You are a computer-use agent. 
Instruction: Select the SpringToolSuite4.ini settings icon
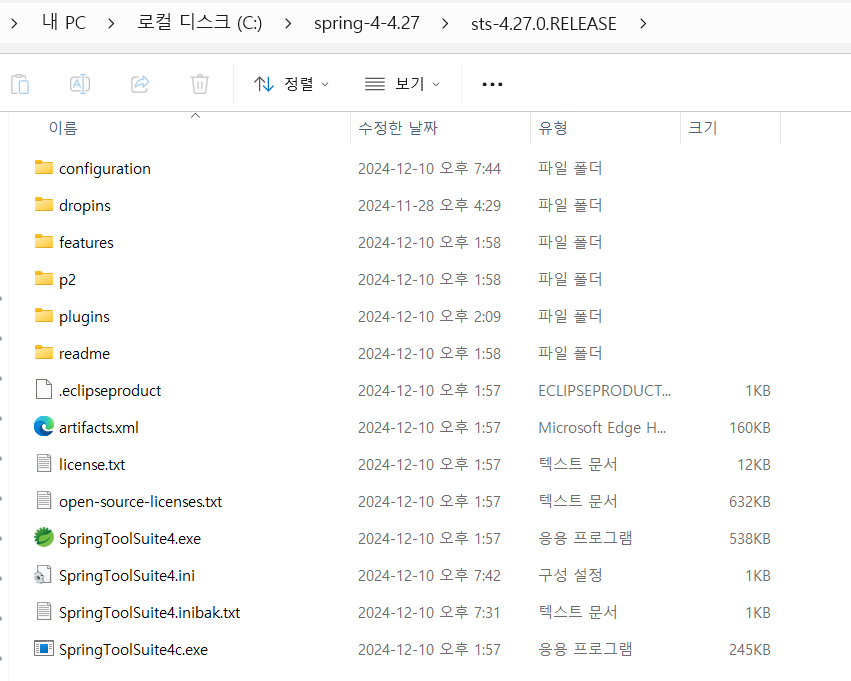pyautogui.click(x=43, y=574)
